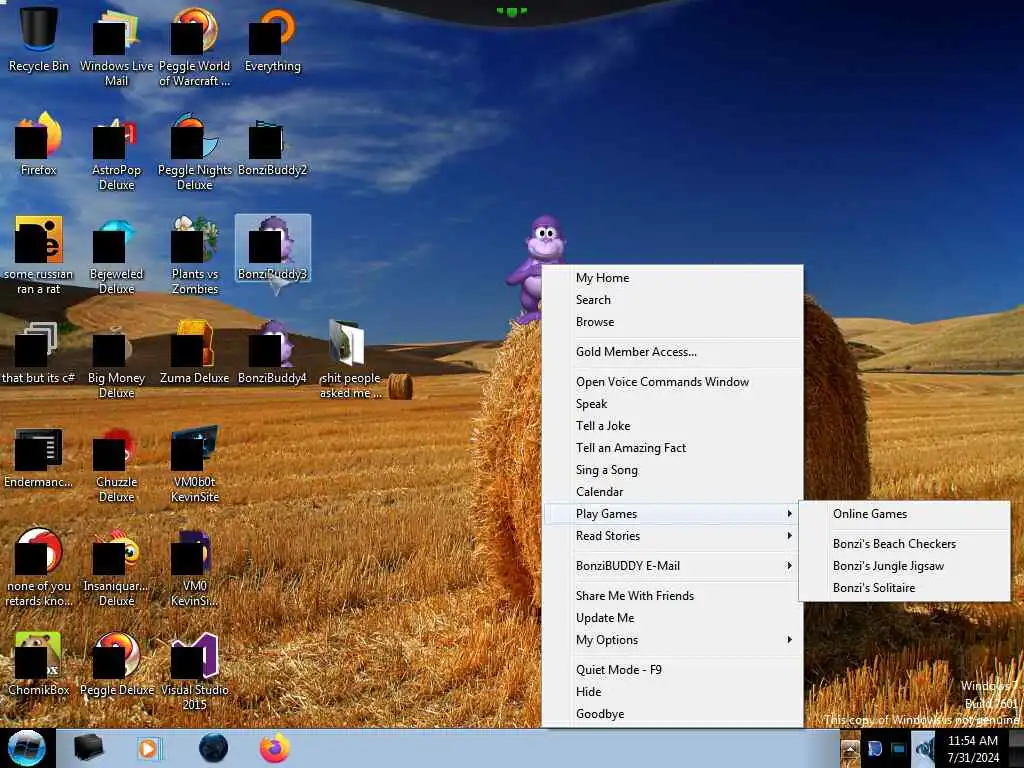
Task: Select the BonziBuddy4 desktop icon
Action: point(272,351)
